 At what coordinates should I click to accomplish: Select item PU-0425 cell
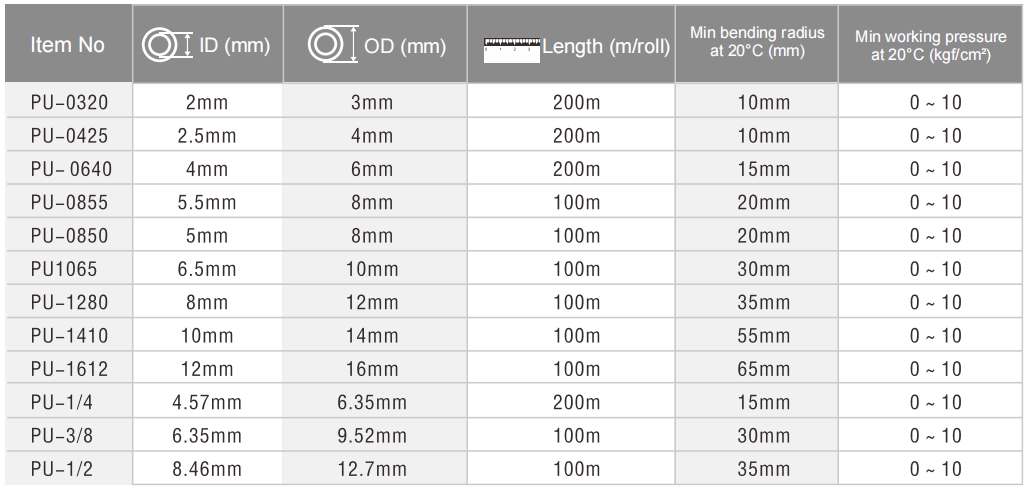(69, 135)
